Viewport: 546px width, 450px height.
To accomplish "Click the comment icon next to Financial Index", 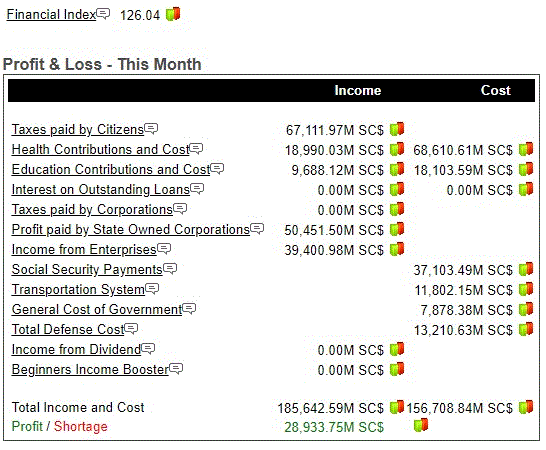I will point(103,14).
